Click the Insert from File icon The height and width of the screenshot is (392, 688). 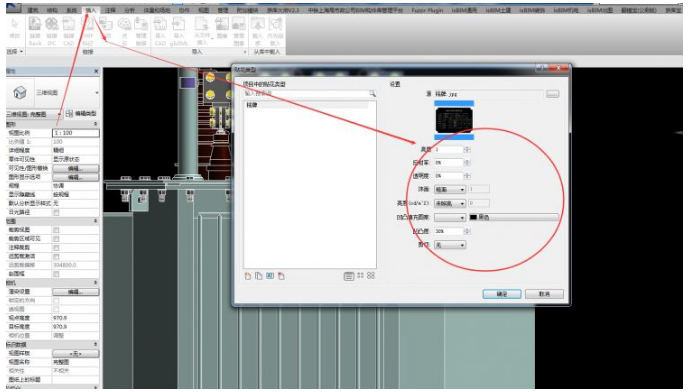[x=202, y=25]
